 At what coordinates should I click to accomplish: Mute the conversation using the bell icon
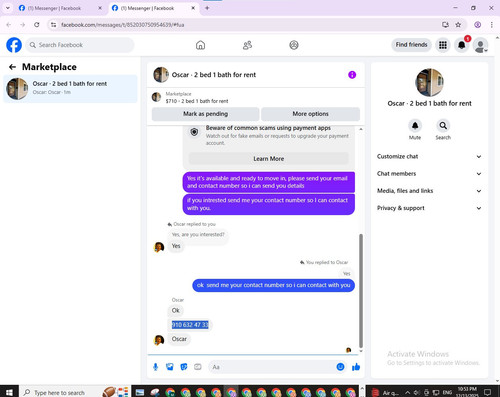(x=415, y=126)
